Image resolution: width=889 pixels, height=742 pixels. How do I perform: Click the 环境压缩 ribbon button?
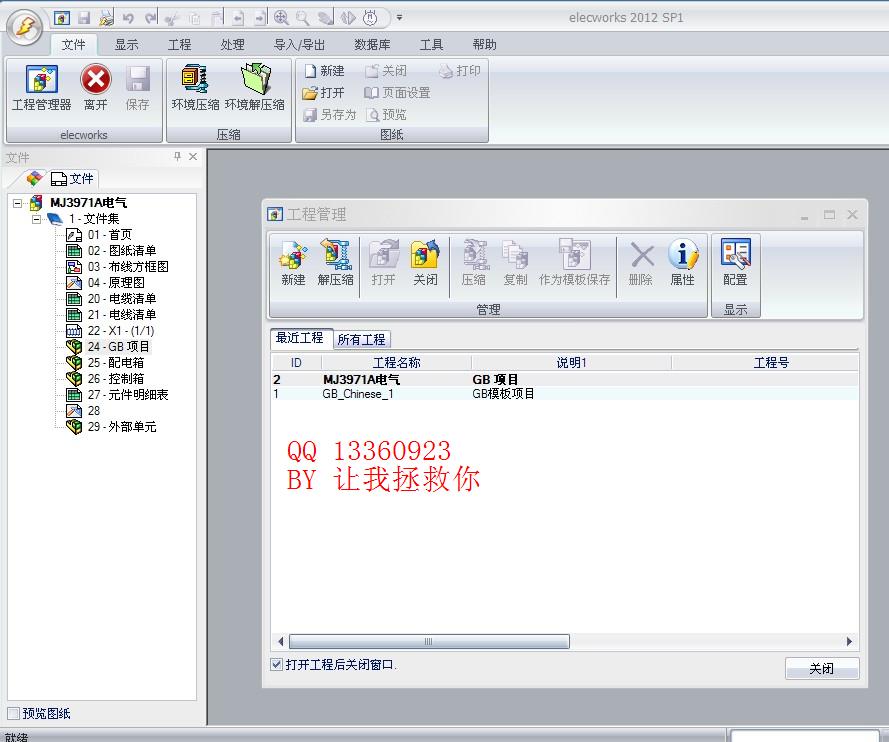click(196, 88)
